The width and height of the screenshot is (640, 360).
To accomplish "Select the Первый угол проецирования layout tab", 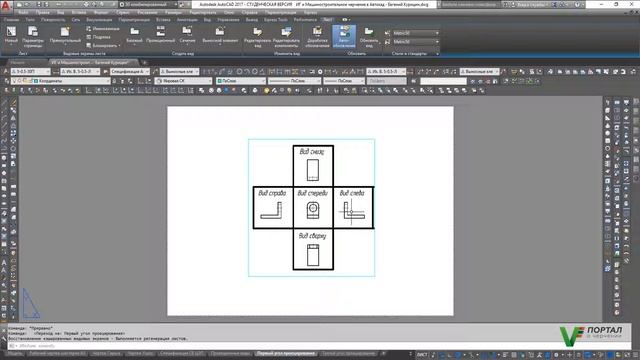I will coord(286,353).
